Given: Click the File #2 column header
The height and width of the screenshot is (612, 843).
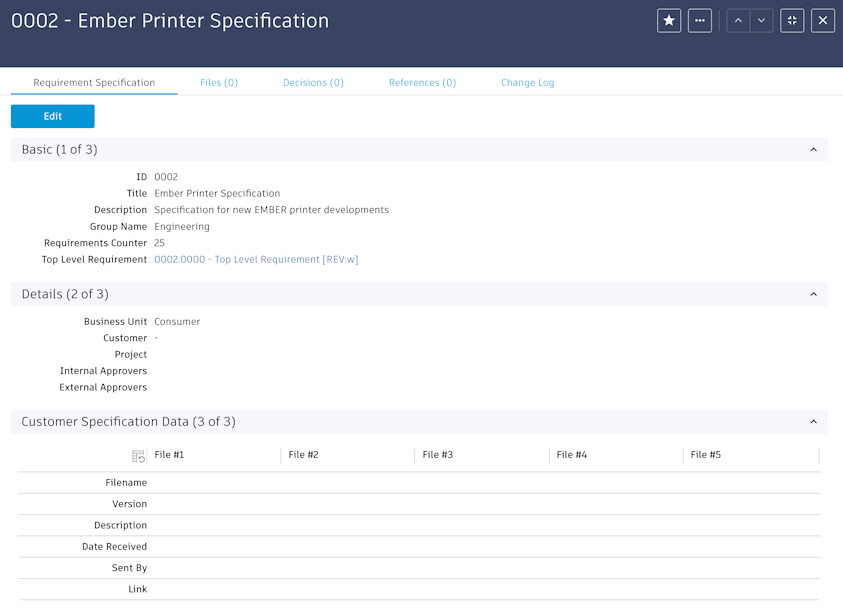Looking at the screenshot, I should tap(303, 454).
